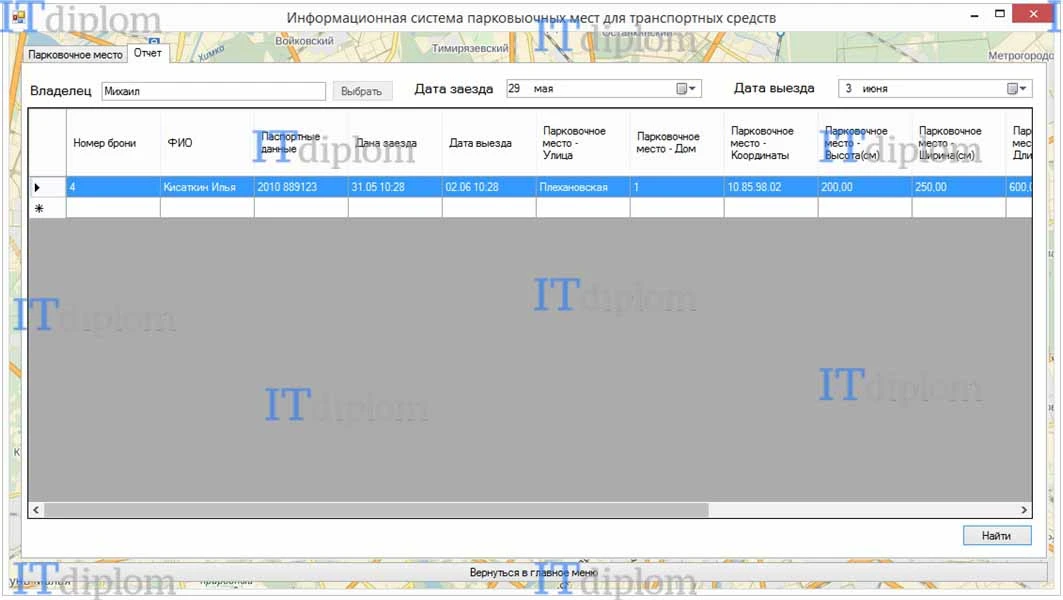The height and width of the screenshot is (600, 1063).
Task: Click the width cell 250,00
Action: coord(959,187)
